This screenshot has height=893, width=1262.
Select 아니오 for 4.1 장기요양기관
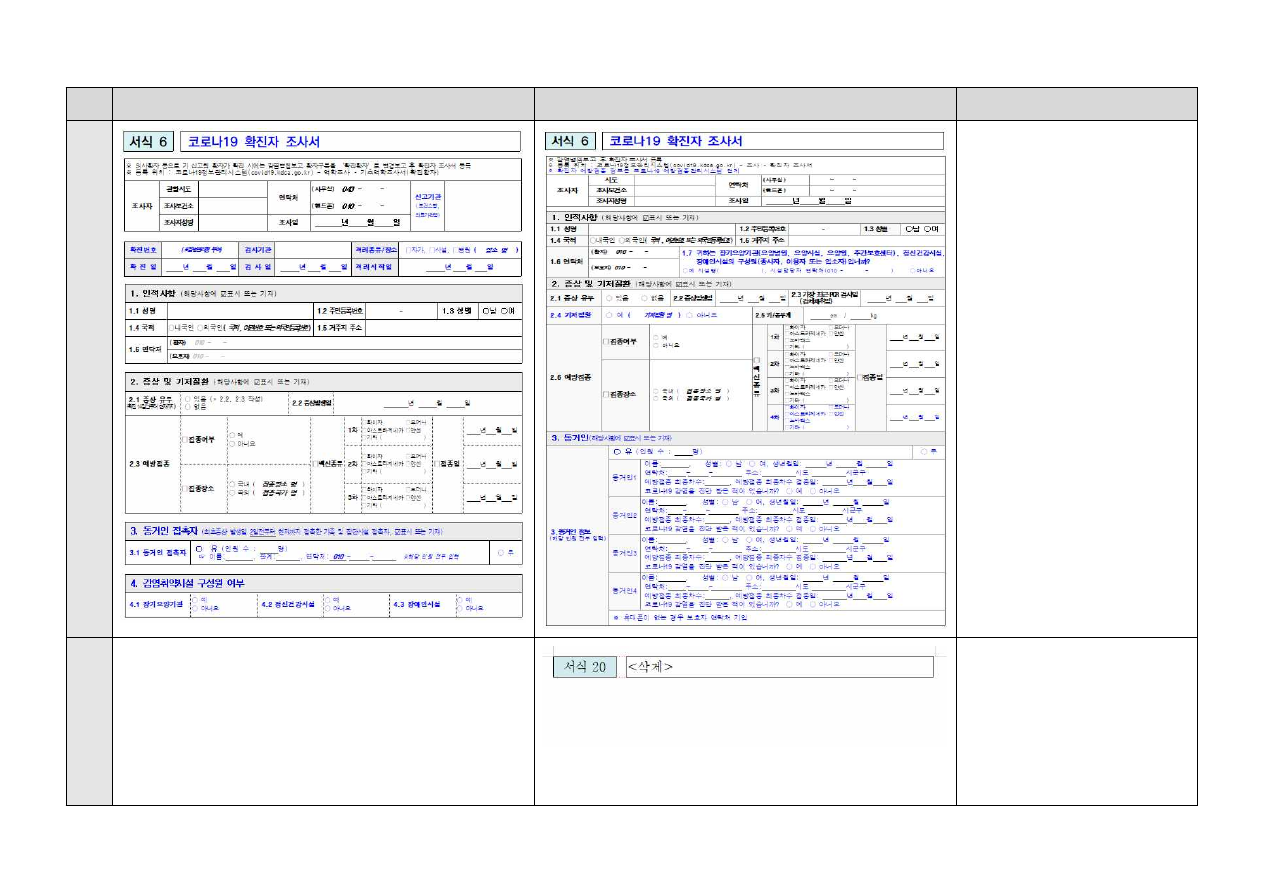pyautogui.click(x=194, y=607)
